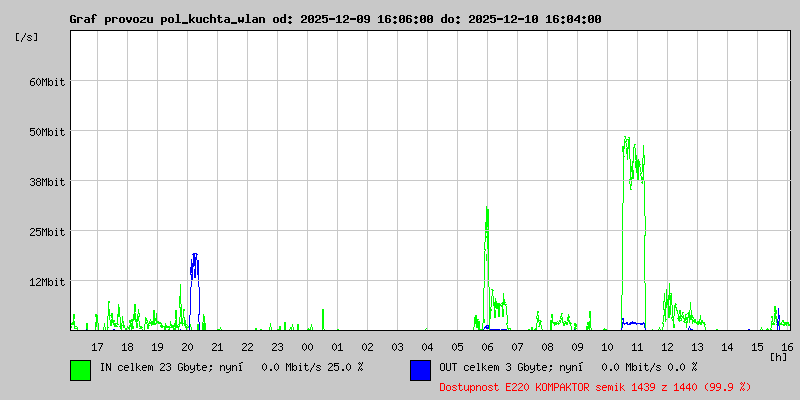Viewport: 800px width, 400px height.
Task: Click the hour label '18' on x-axis
Action: (127, 347)
